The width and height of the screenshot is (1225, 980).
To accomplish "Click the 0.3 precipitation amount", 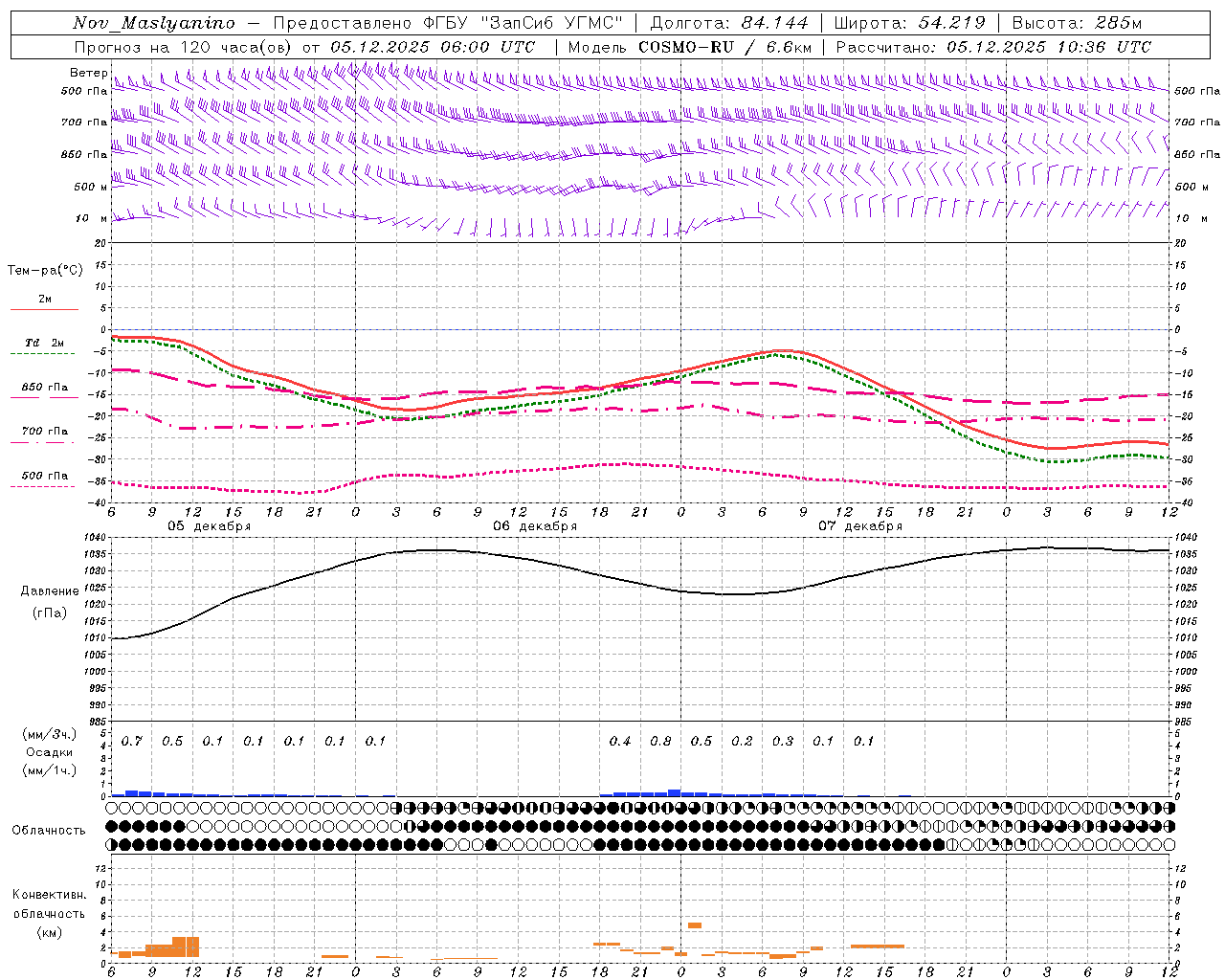I will click(x=783, y=741).
